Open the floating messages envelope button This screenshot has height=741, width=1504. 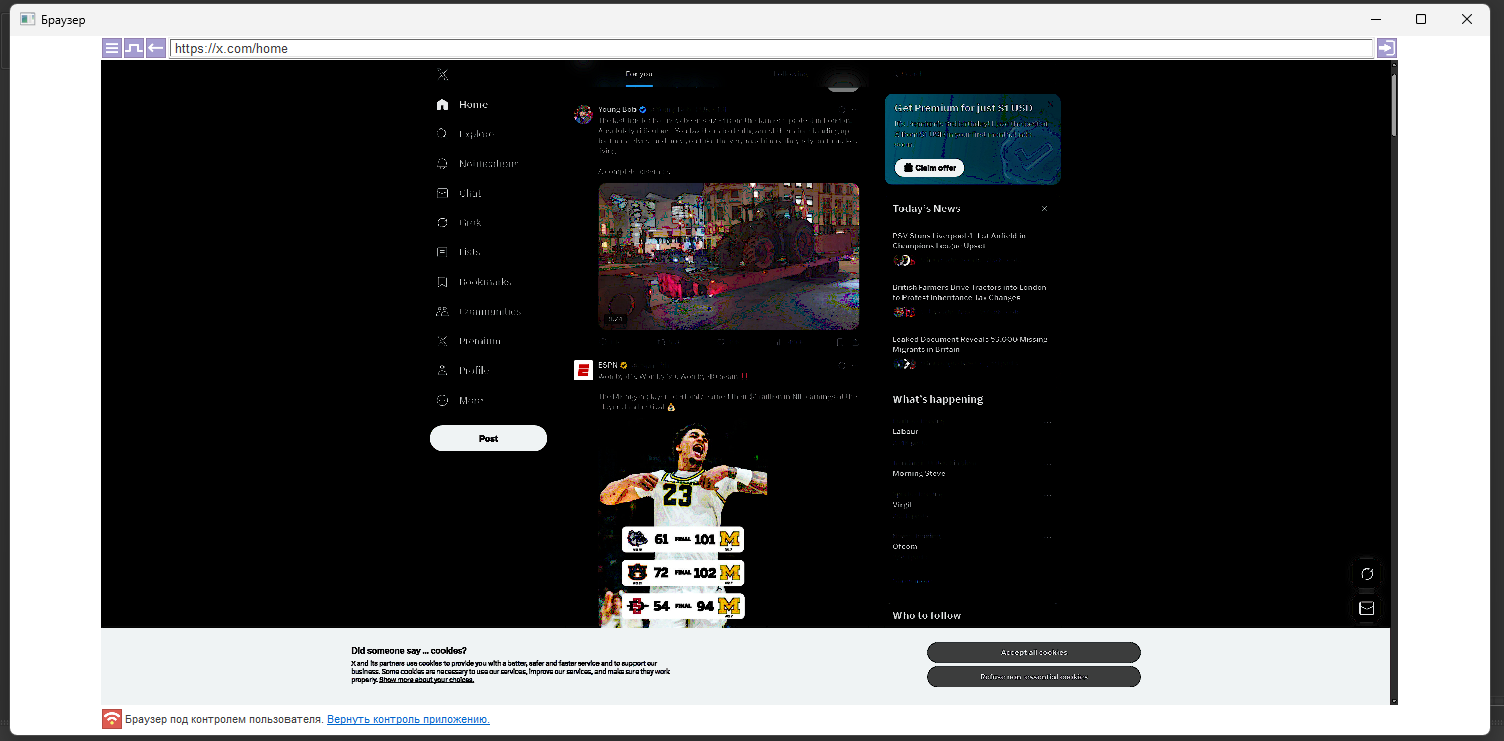pyautogui.click(x=1367, y=608)
